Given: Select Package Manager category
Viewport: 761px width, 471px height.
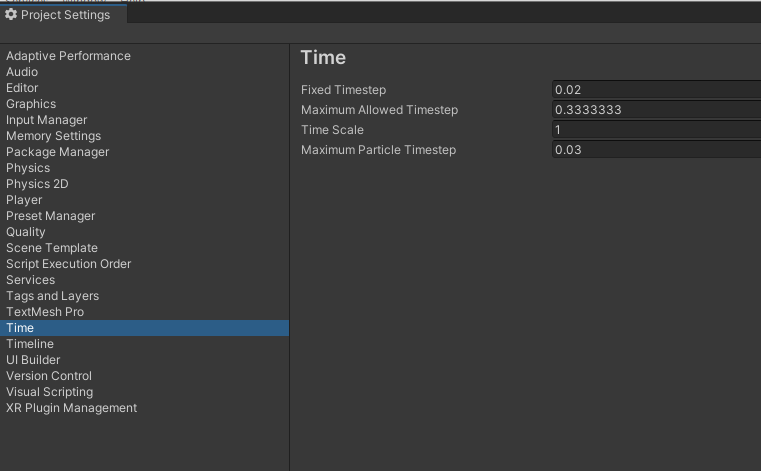Looking at the screenshot, I should [57, 152].
